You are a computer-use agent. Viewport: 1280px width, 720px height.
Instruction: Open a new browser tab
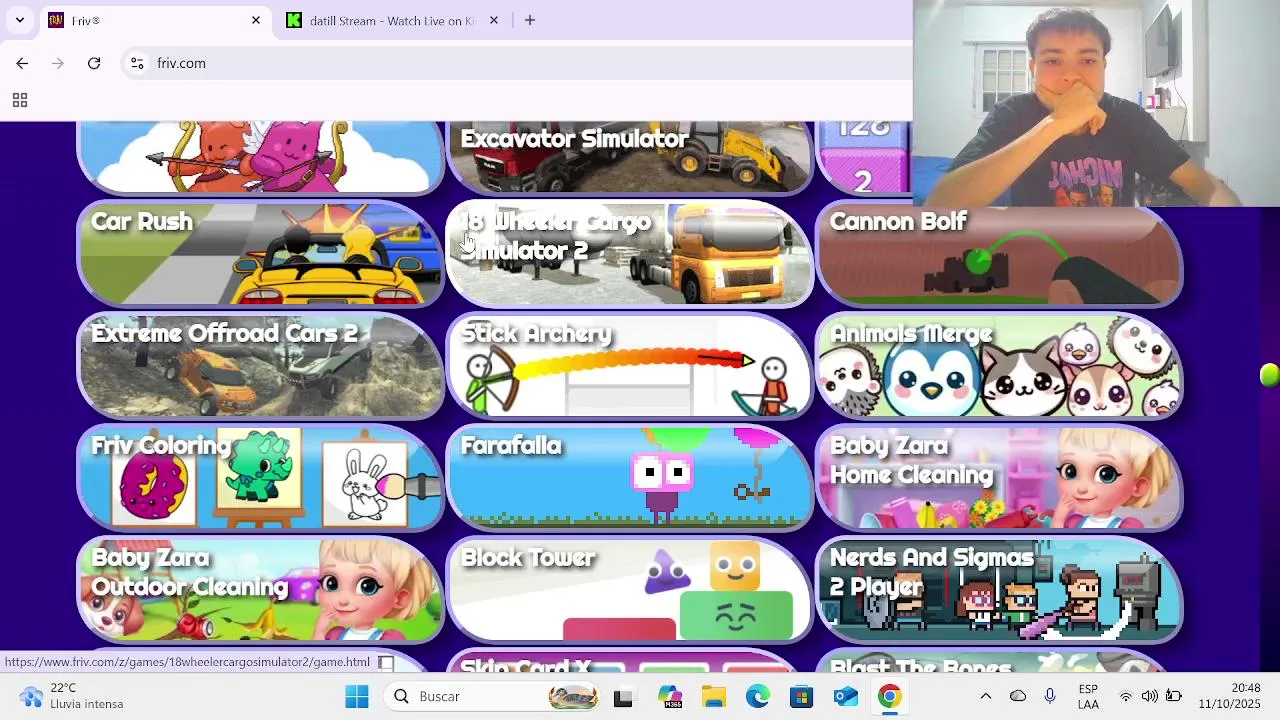click(x=530, y=20)
